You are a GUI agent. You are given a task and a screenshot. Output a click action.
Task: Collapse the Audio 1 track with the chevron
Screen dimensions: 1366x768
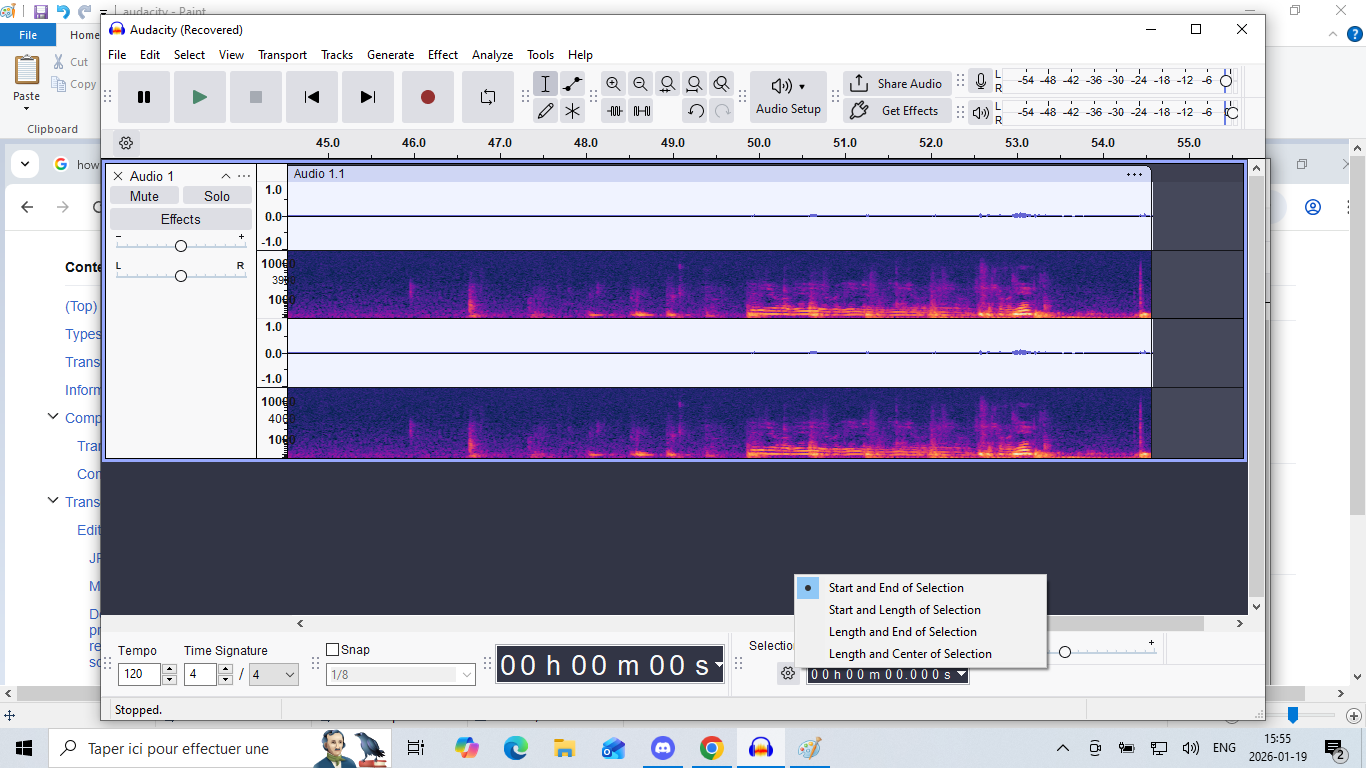pyautogui.click(x=226, y=176)
